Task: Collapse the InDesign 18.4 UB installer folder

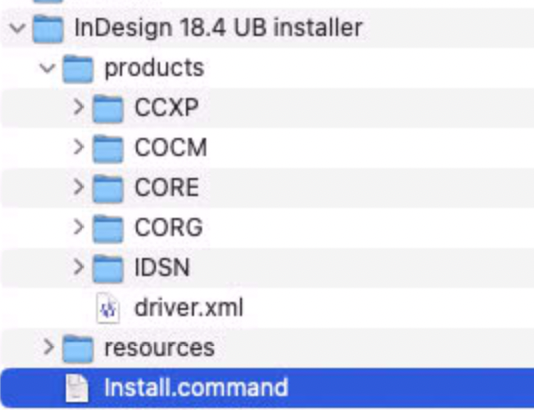Action: coord(17,28)
